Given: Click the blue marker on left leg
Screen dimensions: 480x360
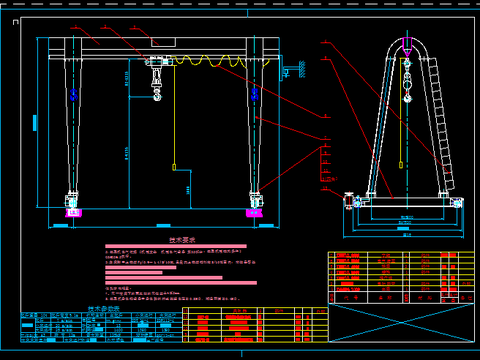Looking at the screenshot, I should (74, 95).
